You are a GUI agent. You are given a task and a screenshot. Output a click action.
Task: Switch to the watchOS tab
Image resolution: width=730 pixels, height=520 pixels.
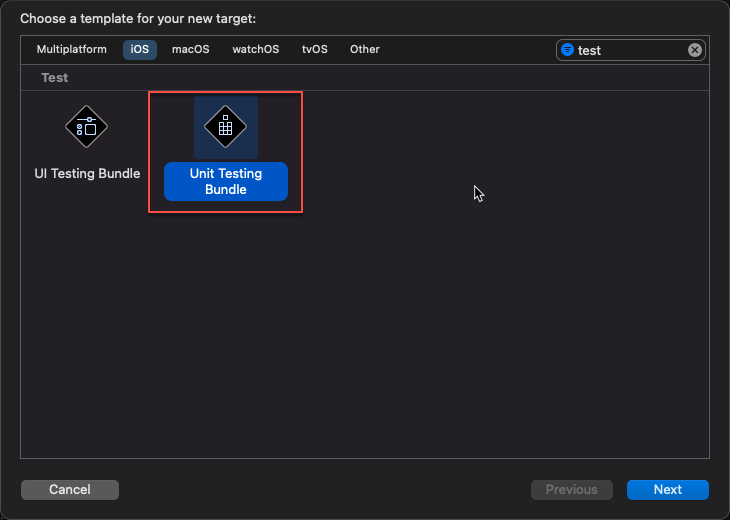pos(256,49)
